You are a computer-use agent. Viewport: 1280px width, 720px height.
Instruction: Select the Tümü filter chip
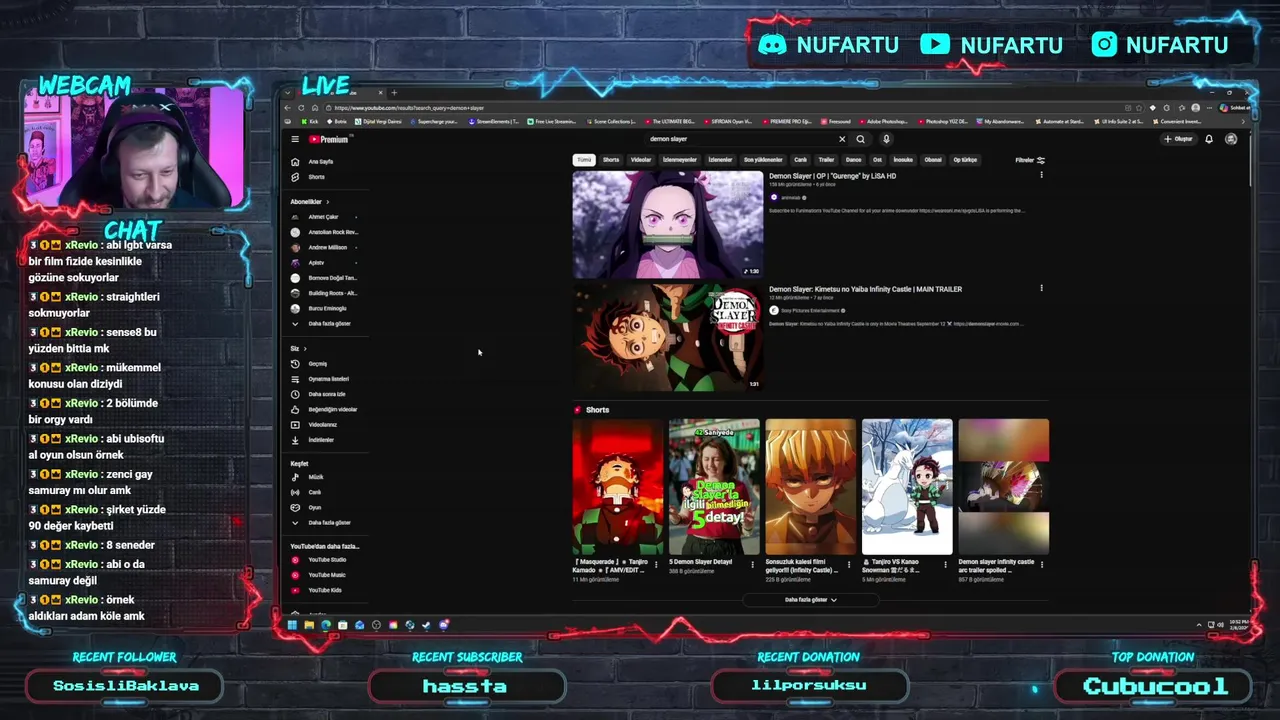pos(584,160)
